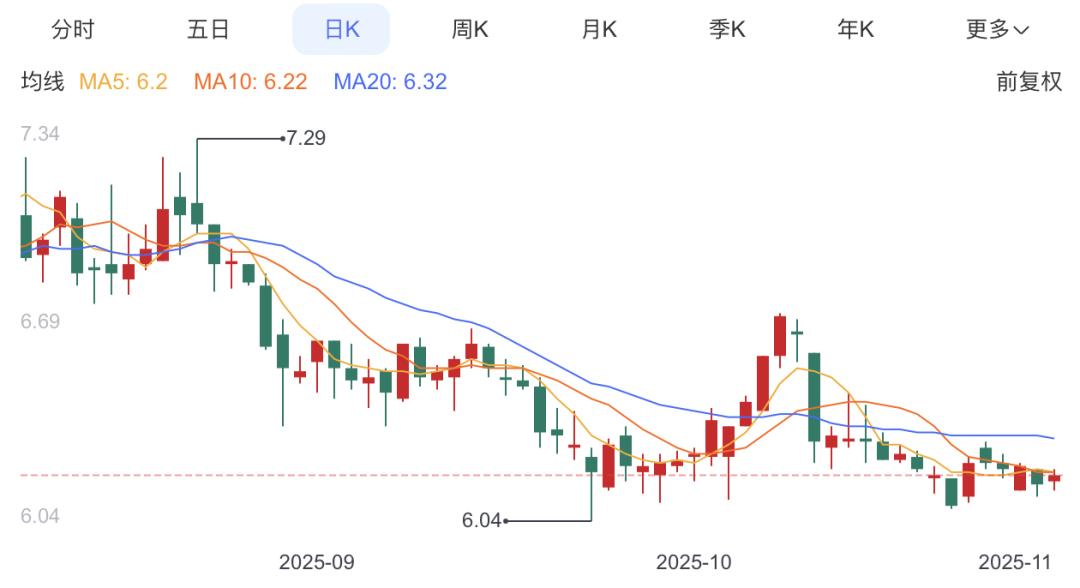Click the 2025-10 date axis label
Viewport: 1080px width, 588px height.
(693, 562)
